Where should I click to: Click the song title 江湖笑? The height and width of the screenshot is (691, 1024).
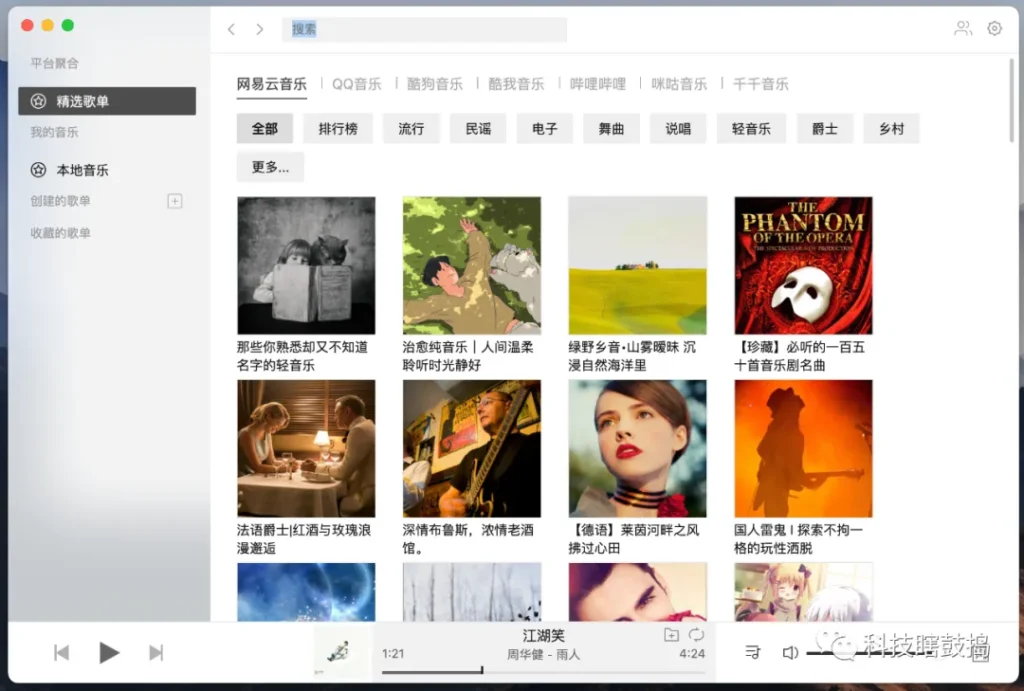pos(543,635)
